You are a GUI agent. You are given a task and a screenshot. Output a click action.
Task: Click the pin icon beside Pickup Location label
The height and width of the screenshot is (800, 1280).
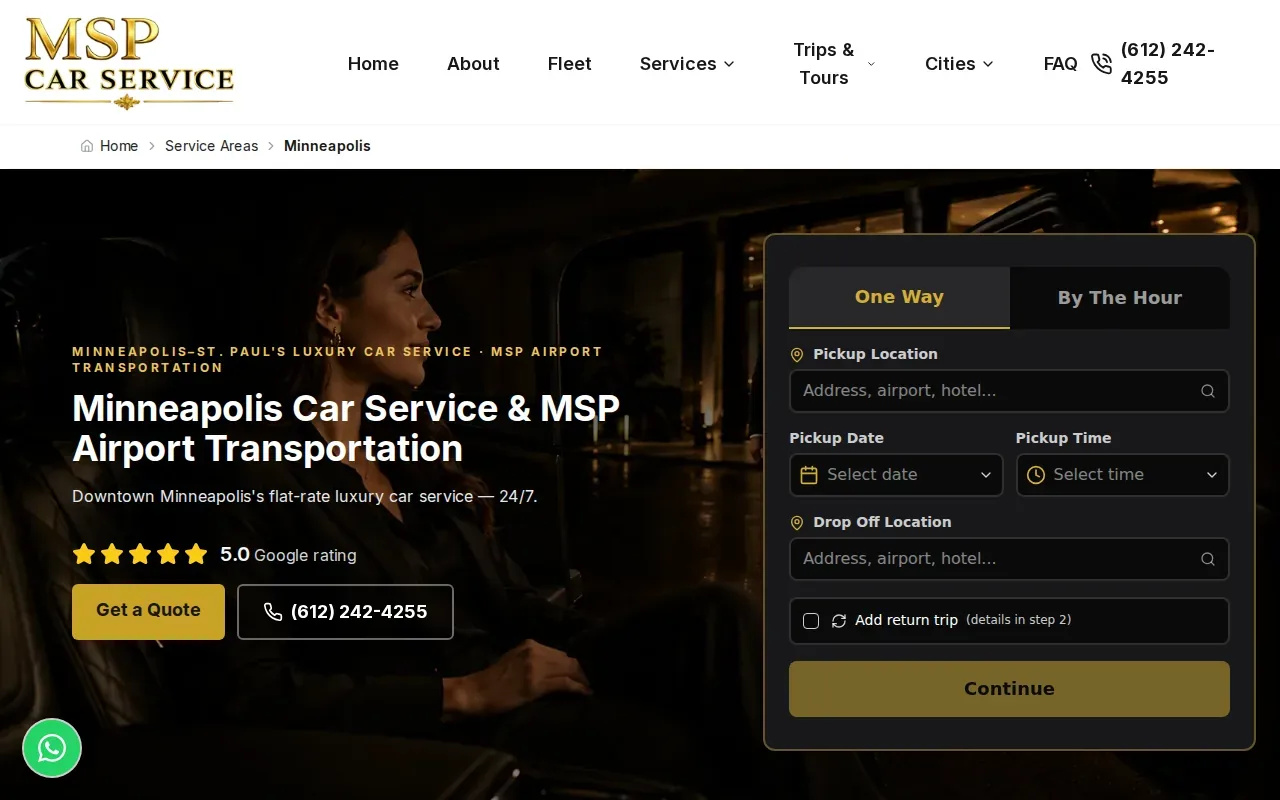click(x=797, y=355)
